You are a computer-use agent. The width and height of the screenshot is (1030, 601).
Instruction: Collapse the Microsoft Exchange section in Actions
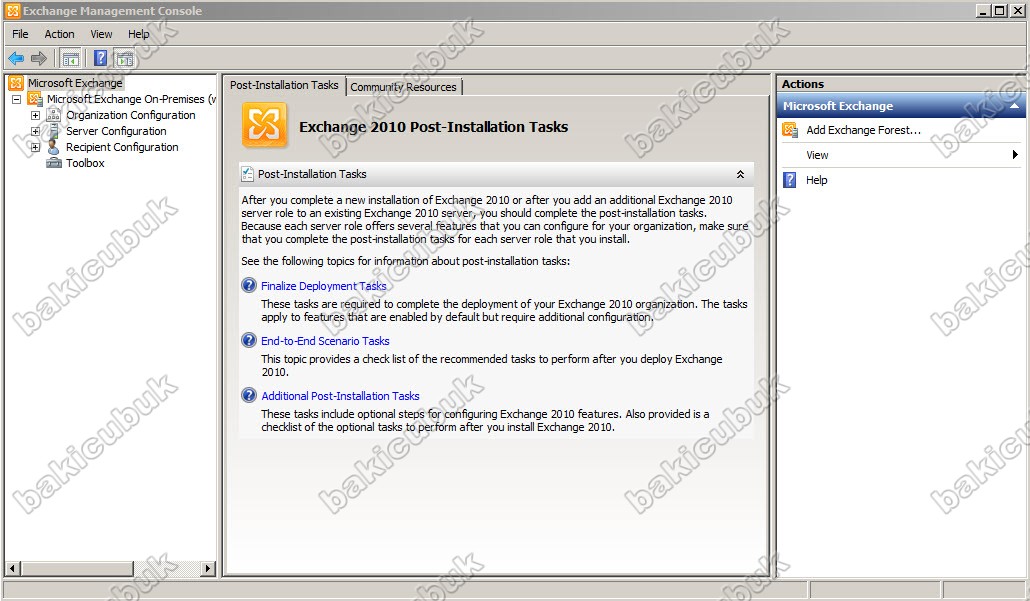point(1014,106)
